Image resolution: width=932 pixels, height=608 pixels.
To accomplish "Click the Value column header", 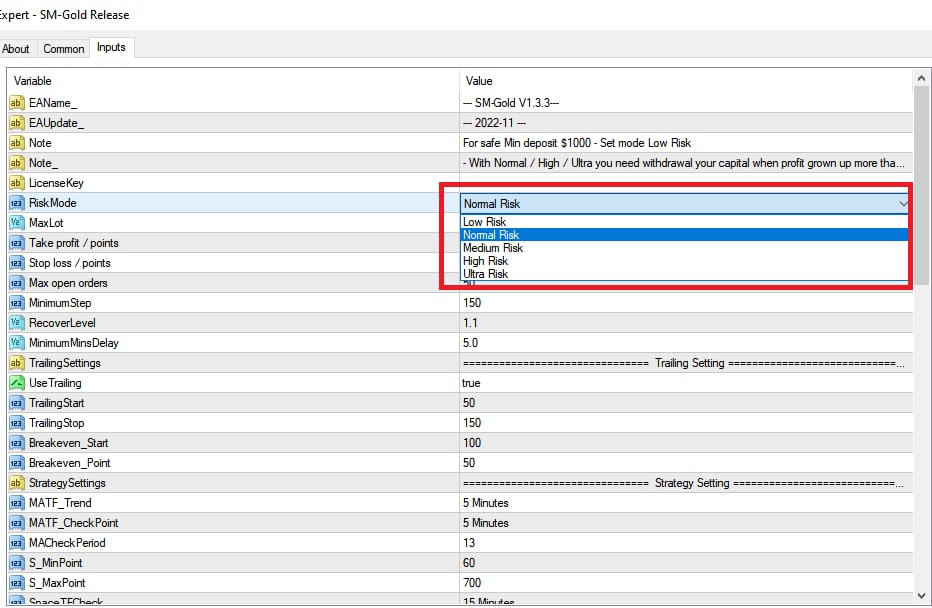I will coord(687,81).
